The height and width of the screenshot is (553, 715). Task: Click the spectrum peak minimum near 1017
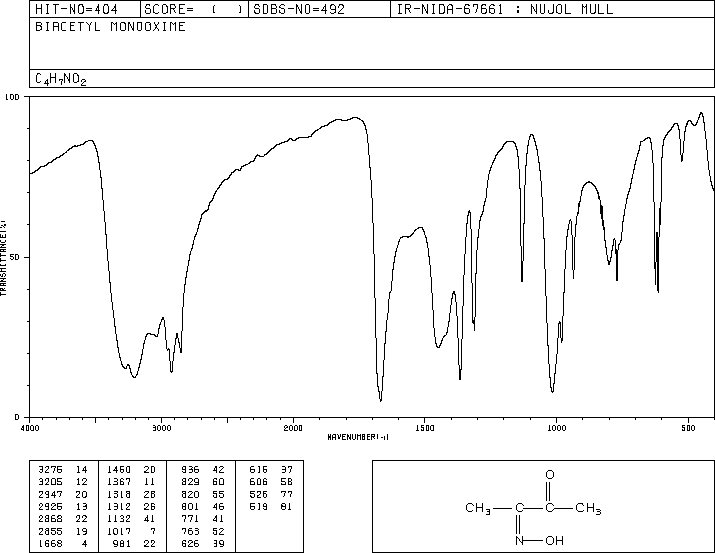click(x=553, y=390)
